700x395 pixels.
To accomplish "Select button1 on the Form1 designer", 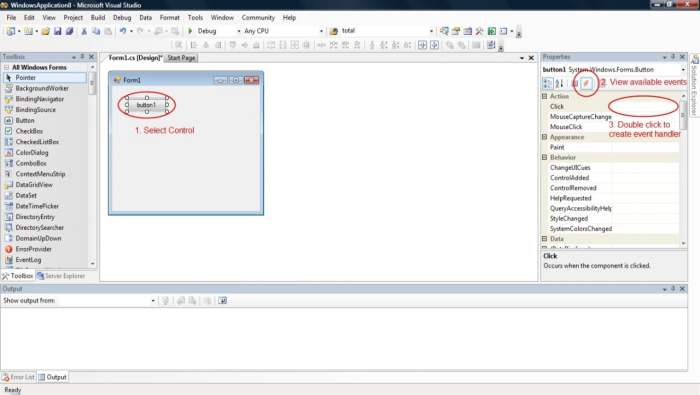I will pyautogui.click(x=146, y=105).
